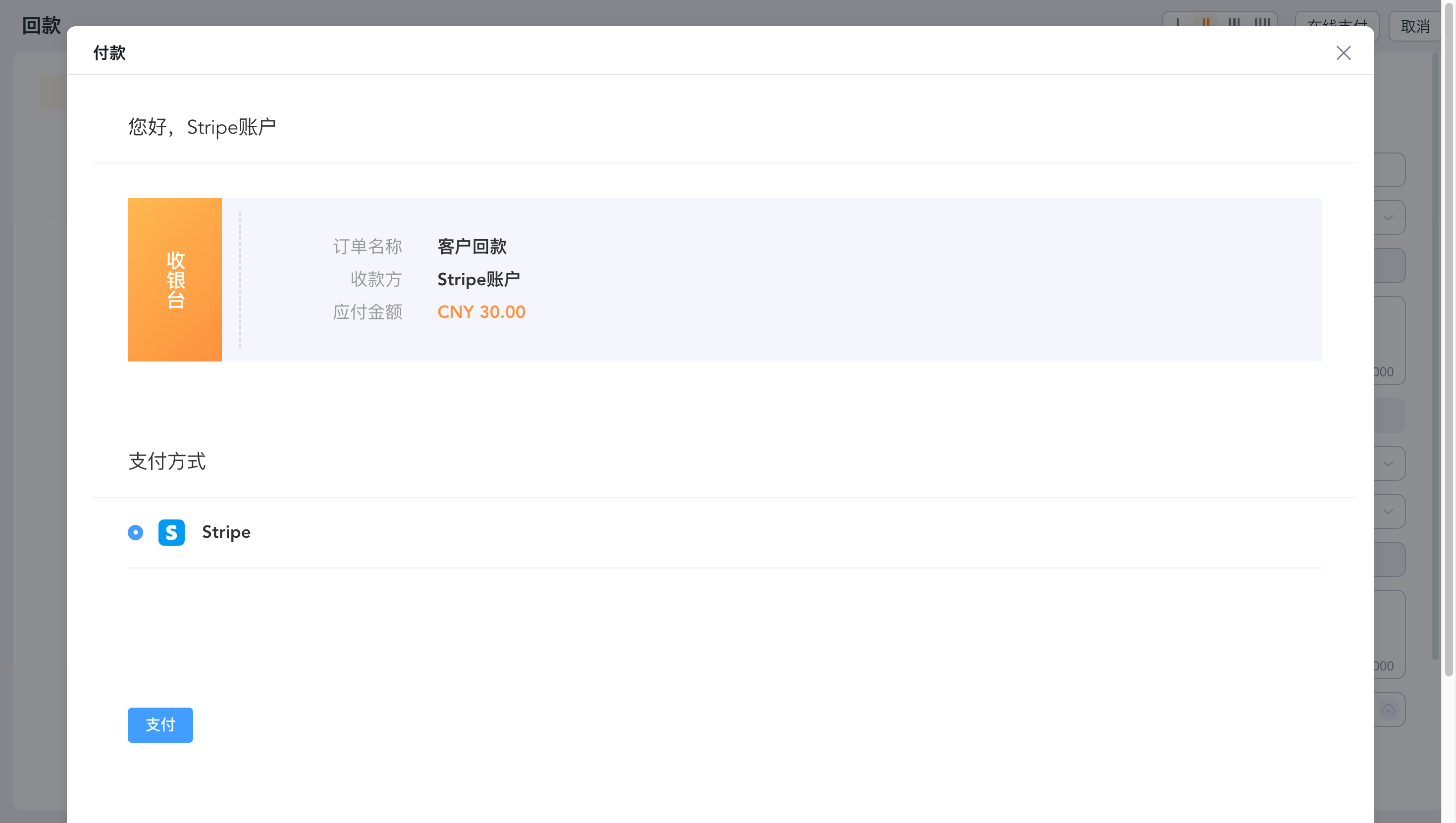
Task: Click the 取消 cancel button
Action: [1415, 27]
